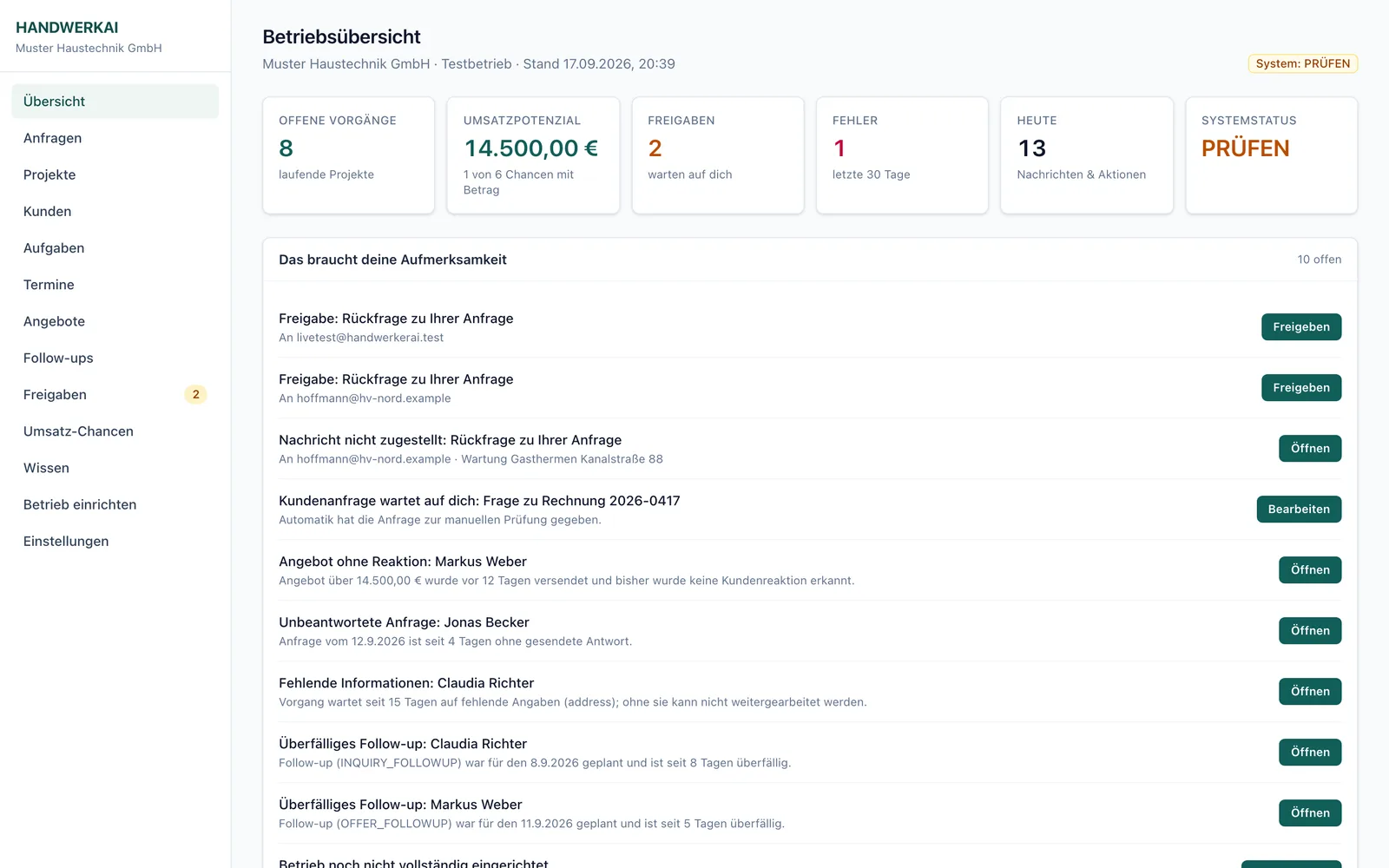Screen dimensions: 1389x868
Task: Open the Umsatzpotenzial 14.500,00 € card
Action: tap(533, 155)
